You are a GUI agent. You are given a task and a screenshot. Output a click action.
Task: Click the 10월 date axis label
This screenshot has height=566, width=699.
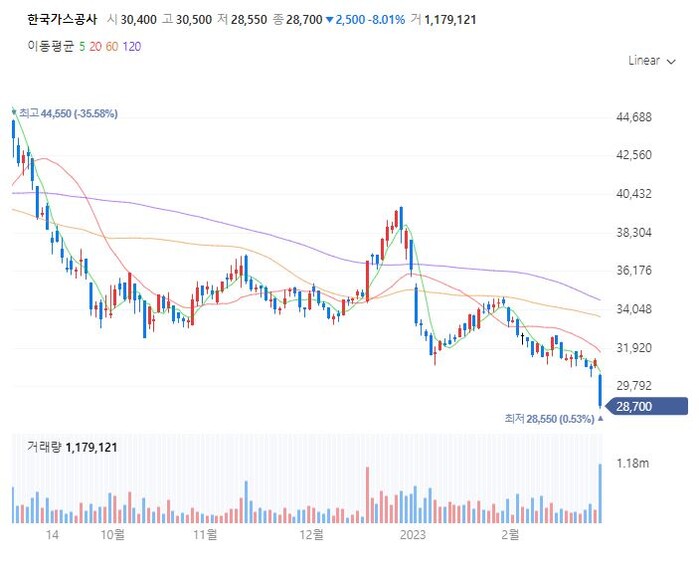pos(112,535)
